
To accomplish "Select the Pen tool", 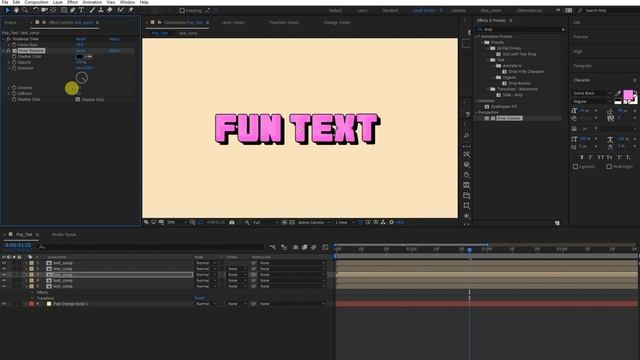I will [x=73, y=10].
